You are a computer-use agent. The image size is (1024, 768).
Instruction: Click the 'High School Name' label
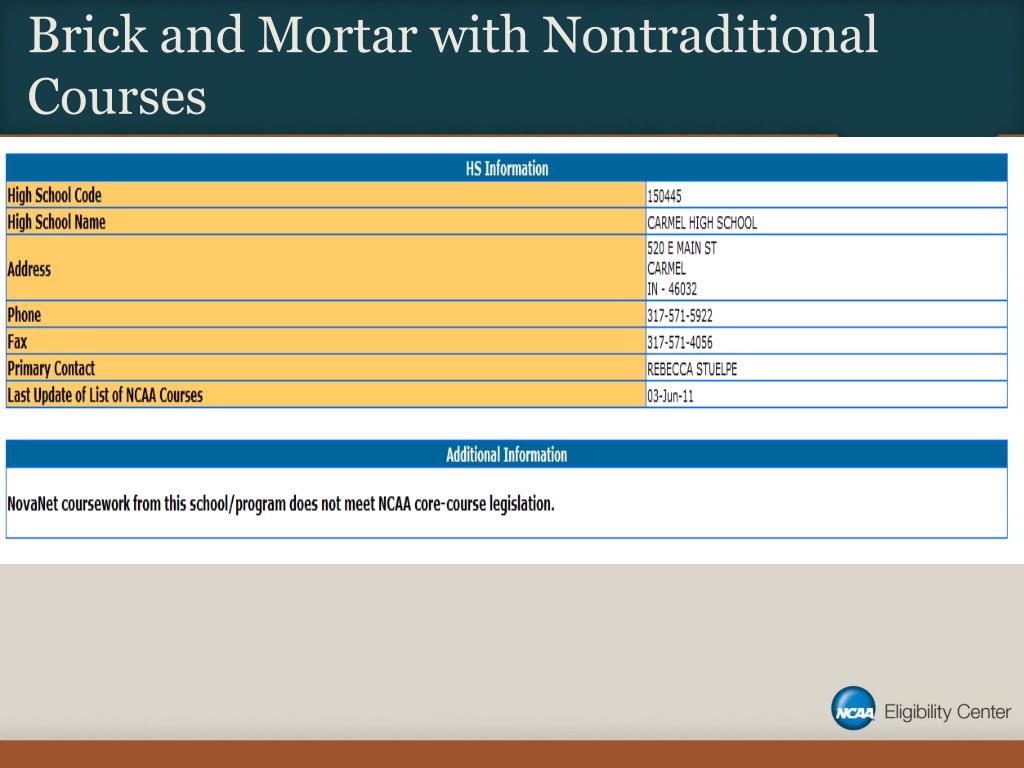tap(56, 222)
